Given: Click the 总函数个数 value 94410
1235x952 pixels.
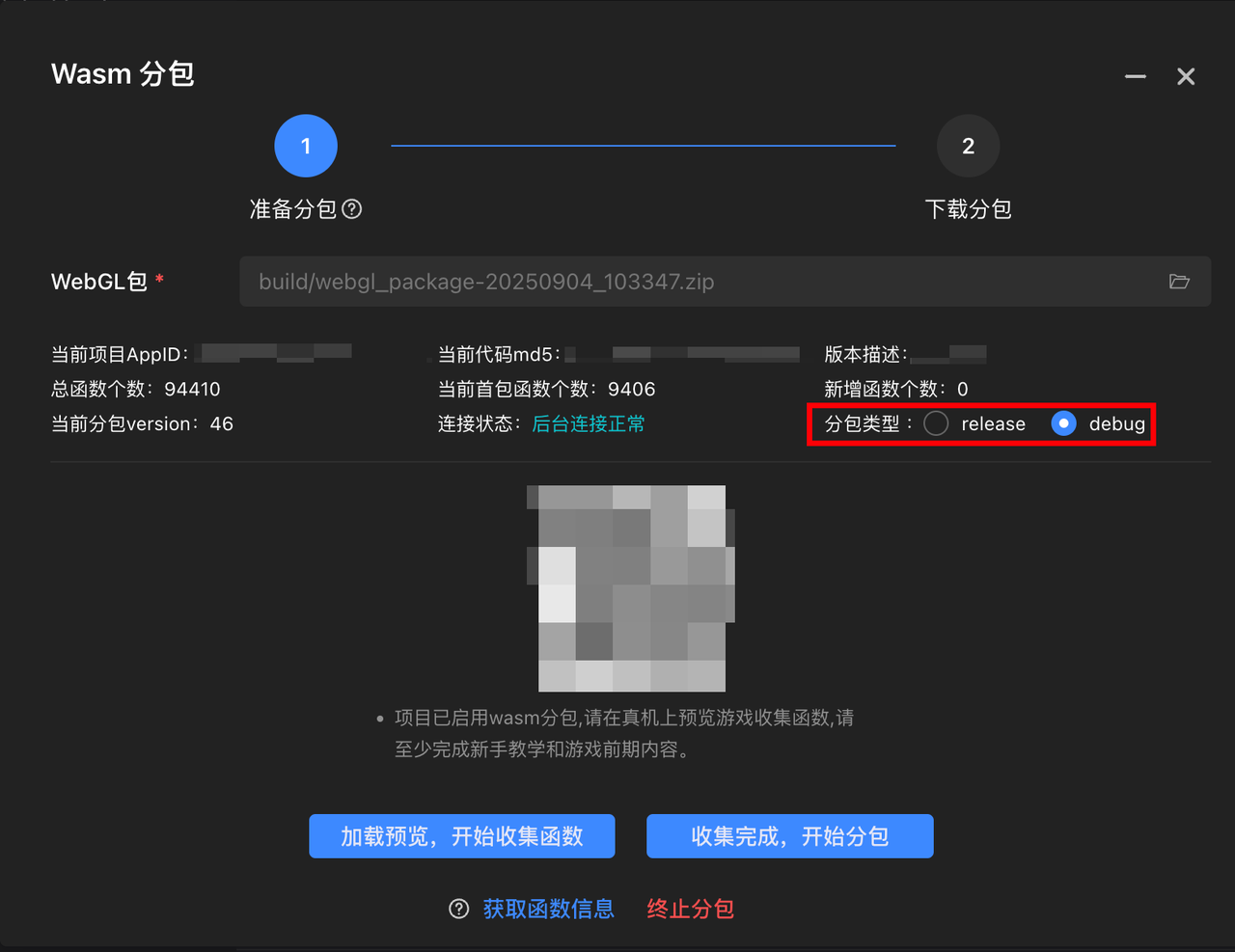Looking at the screenshot, I should point(192,389).
